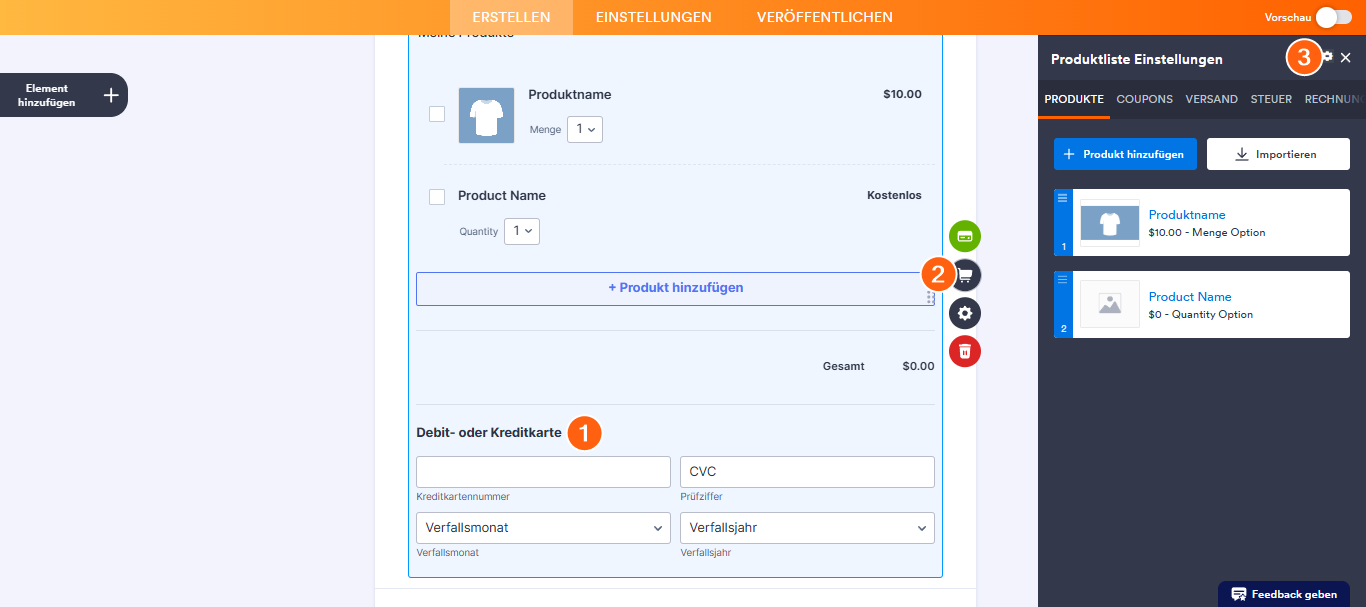Open the Produktname link in the side panel

pyautogui.click(x=1187, y=215)
